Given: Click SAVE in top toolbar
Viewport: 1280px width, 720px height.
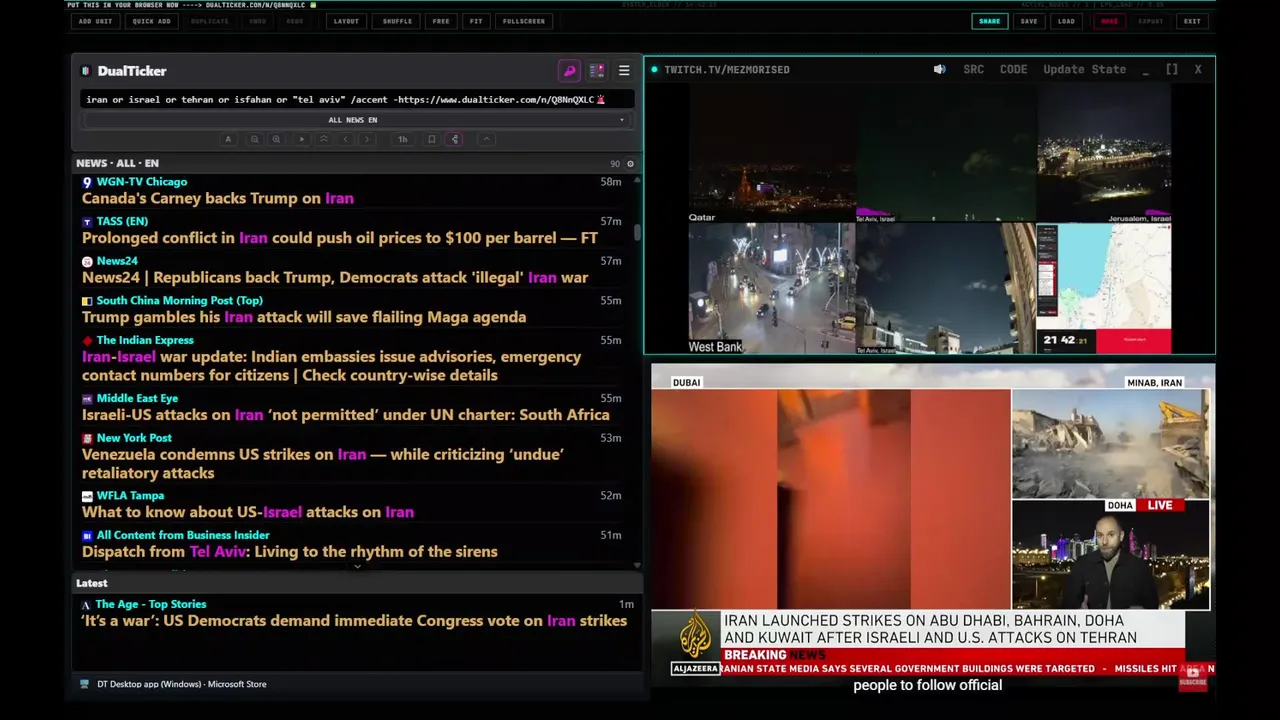Looking at the screenshot, I should pyautogui.click(x=1028, y=21).
